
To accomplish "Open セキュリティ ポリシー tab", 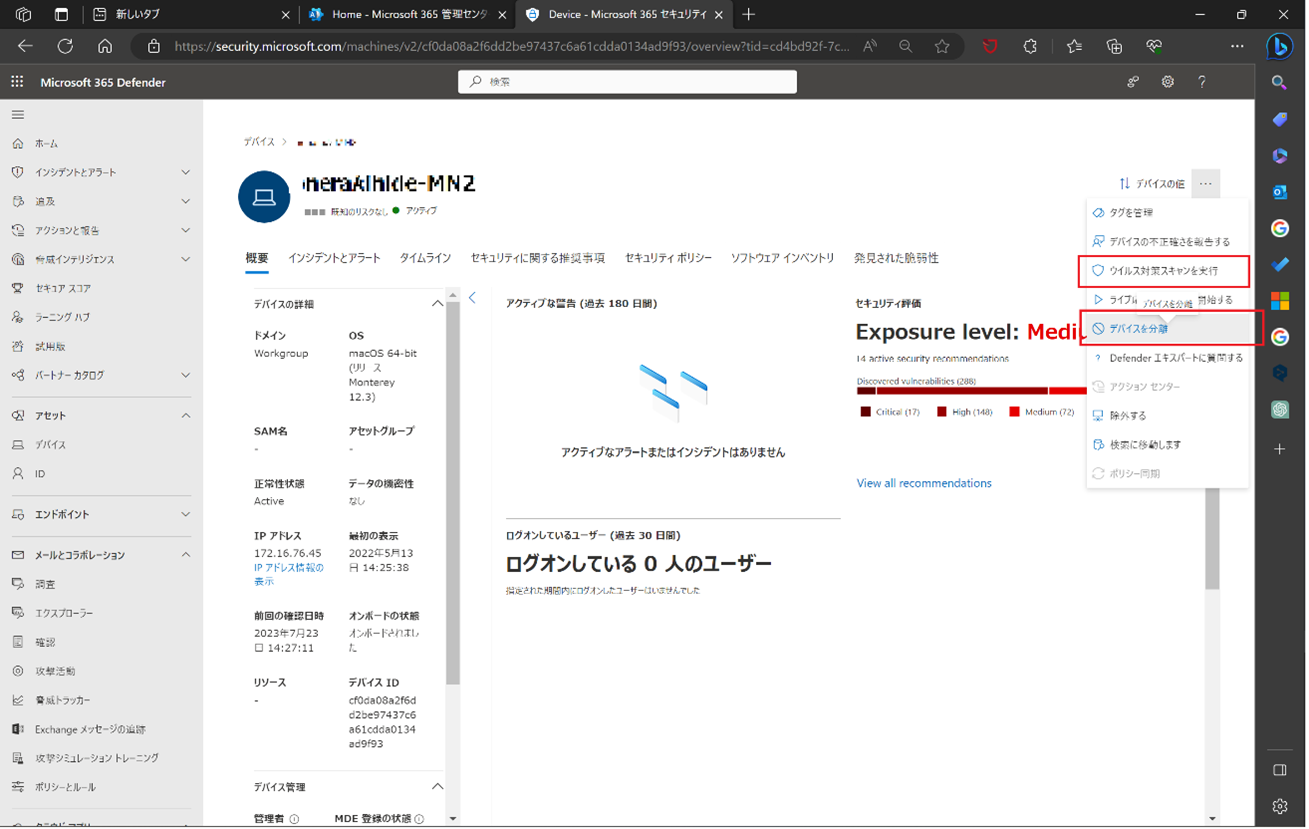I will pyautogui.click(x=668, y=258).
